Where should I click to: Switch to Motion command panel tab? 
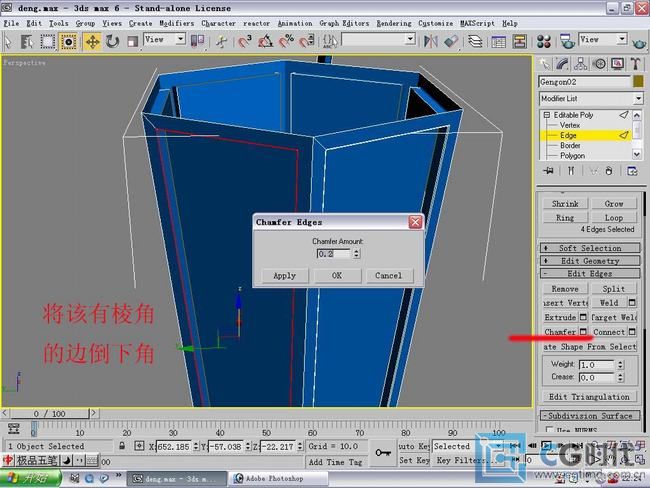(x=599, y=64)
